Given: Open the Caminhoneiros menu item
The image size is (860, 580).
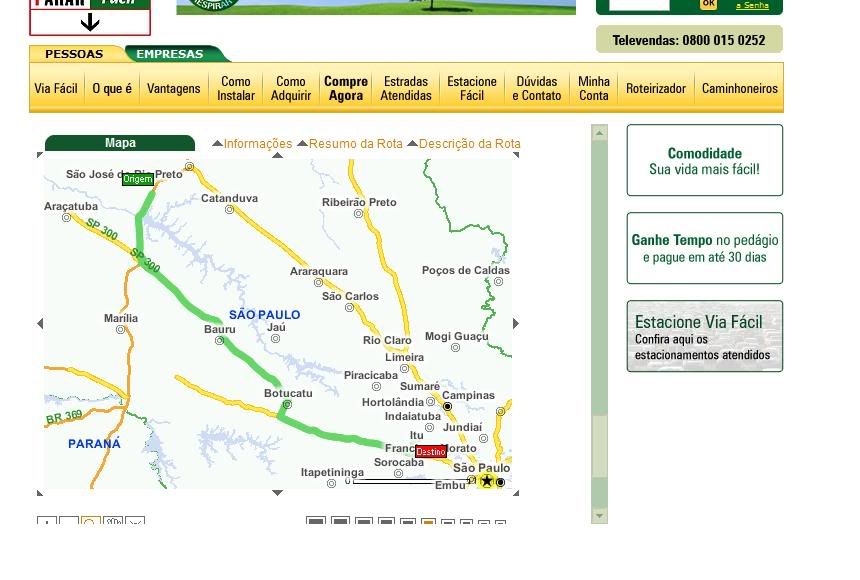Looking at the screenshot, I should pos(740,88).
